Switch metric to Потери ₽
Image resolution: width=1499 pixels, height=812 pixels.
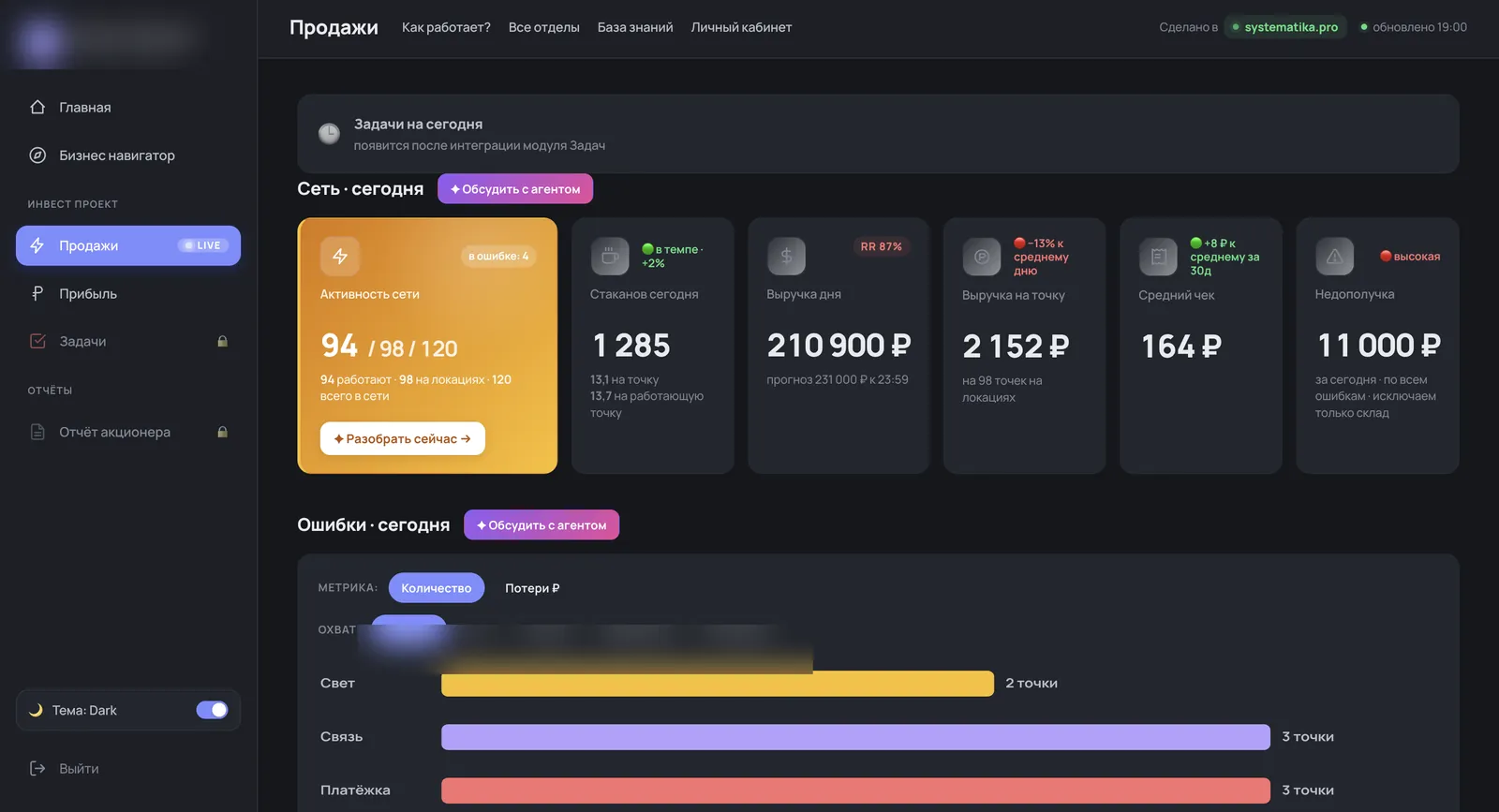(x=532, y=588)
